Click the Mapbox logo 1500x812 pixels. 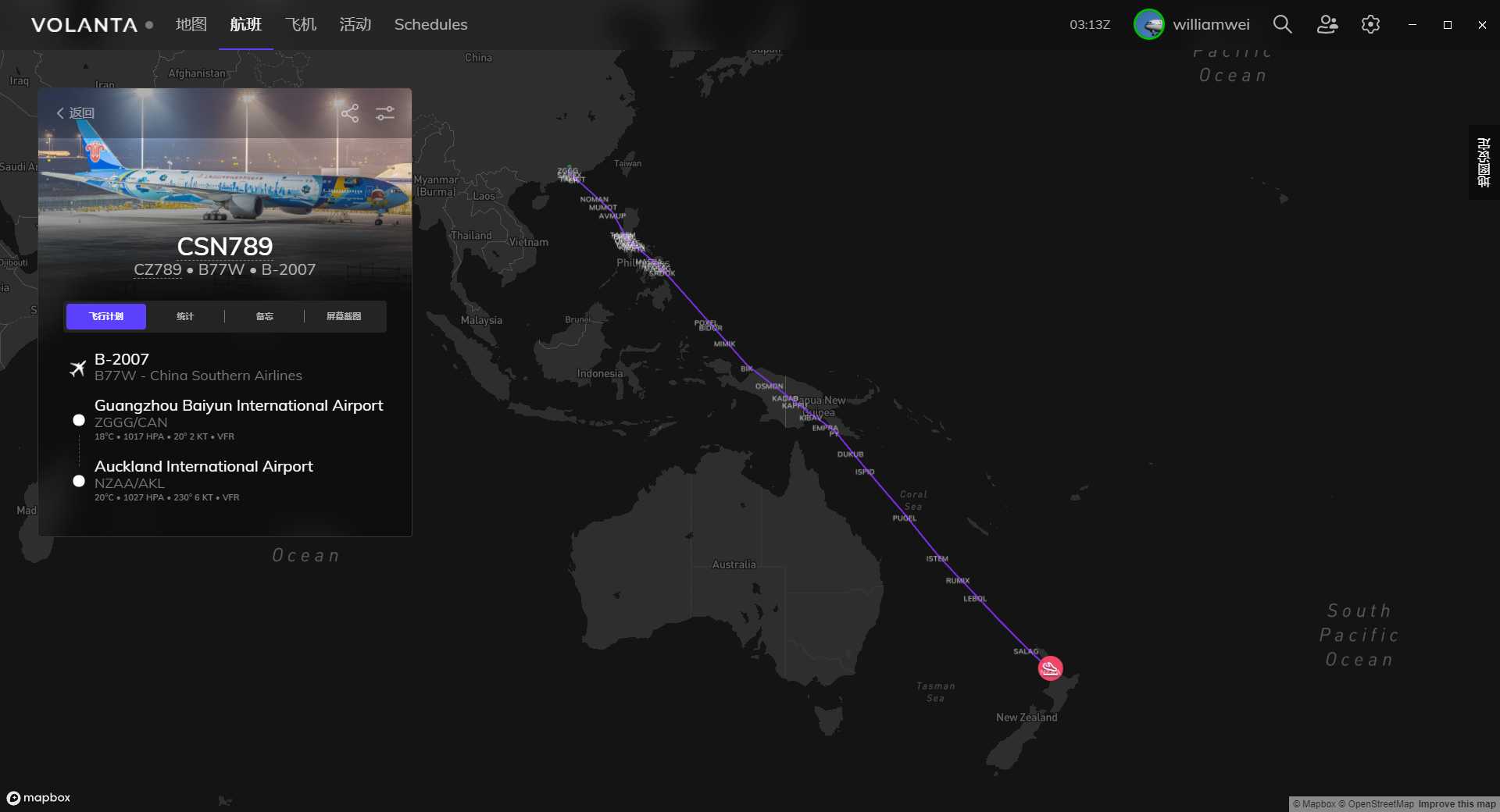(x=38, y=797)
